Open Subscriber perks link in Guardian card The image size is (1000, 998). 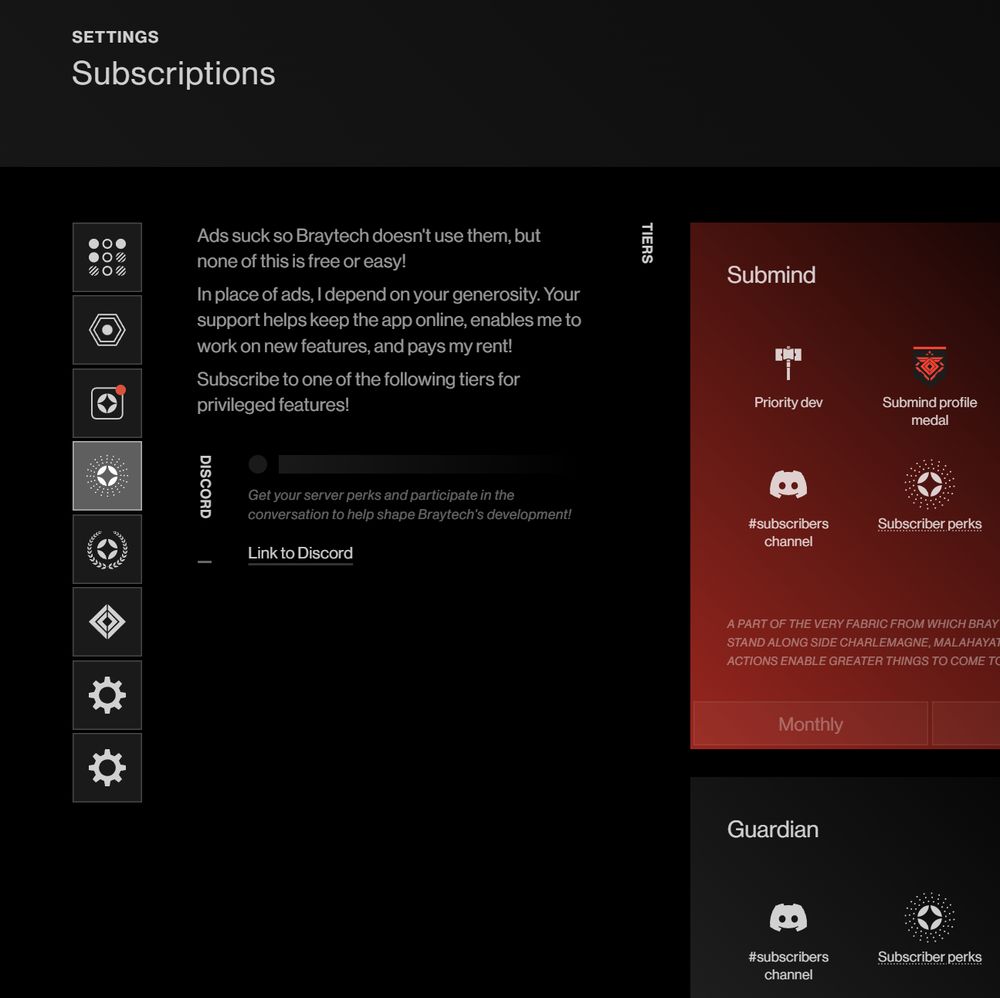click(x=929, y=957)
